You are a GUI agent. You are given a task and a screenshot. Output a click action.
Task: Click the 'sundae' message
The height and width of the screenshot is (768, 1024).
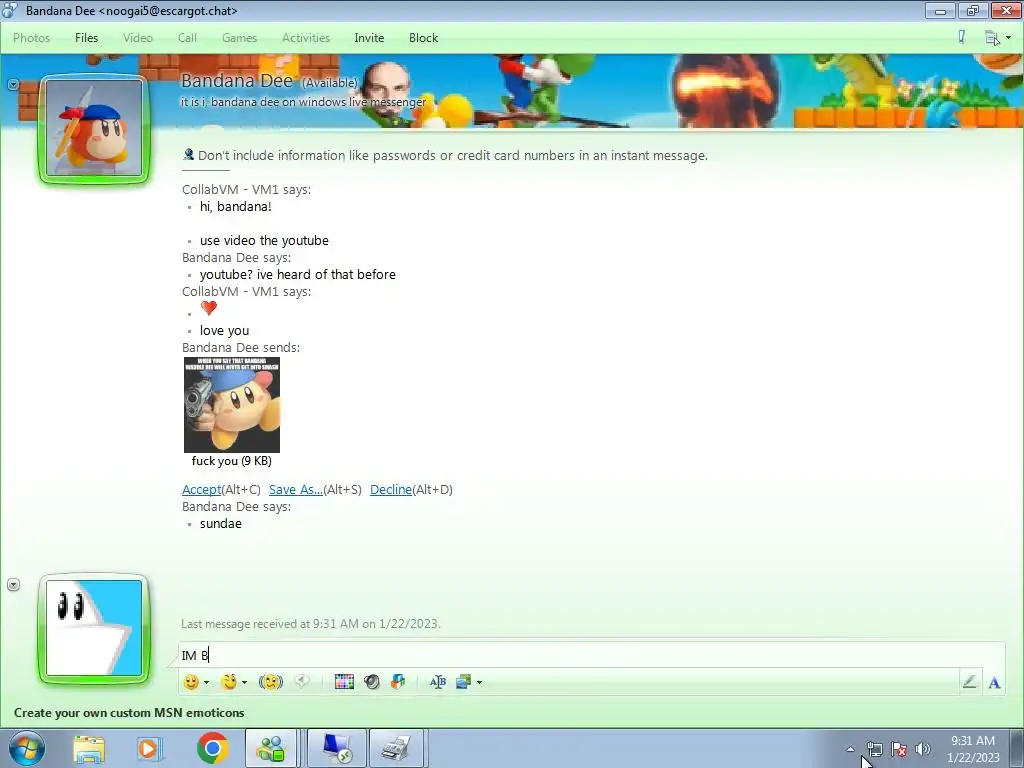coord(221,524)
